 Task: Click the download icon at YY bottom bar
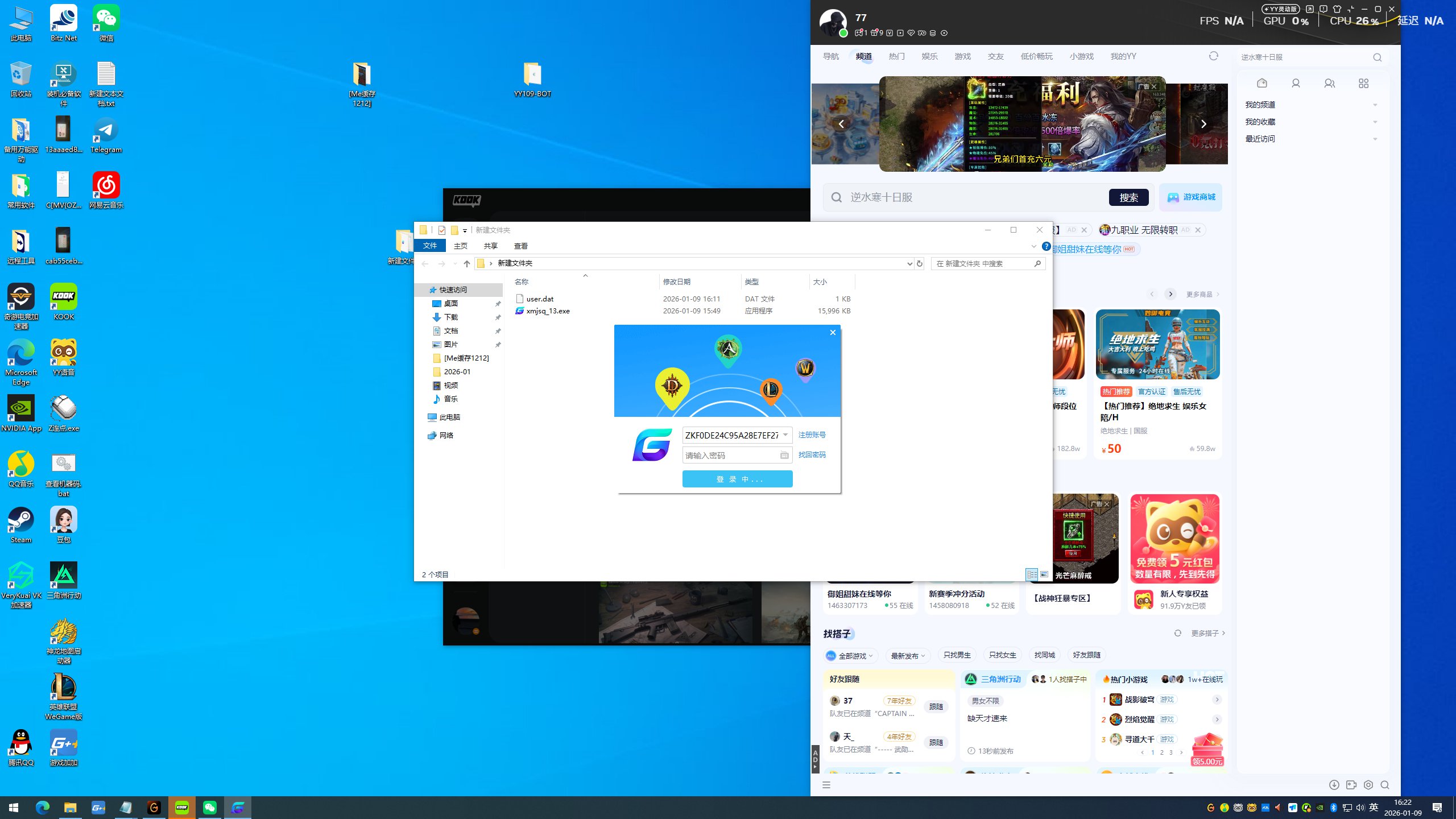click(x=1334, y=785)
